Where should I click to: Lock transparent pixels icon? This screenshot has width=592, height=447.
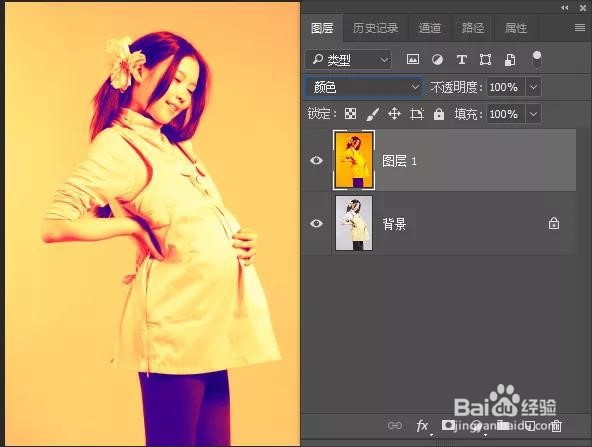(x=350, y=114)
